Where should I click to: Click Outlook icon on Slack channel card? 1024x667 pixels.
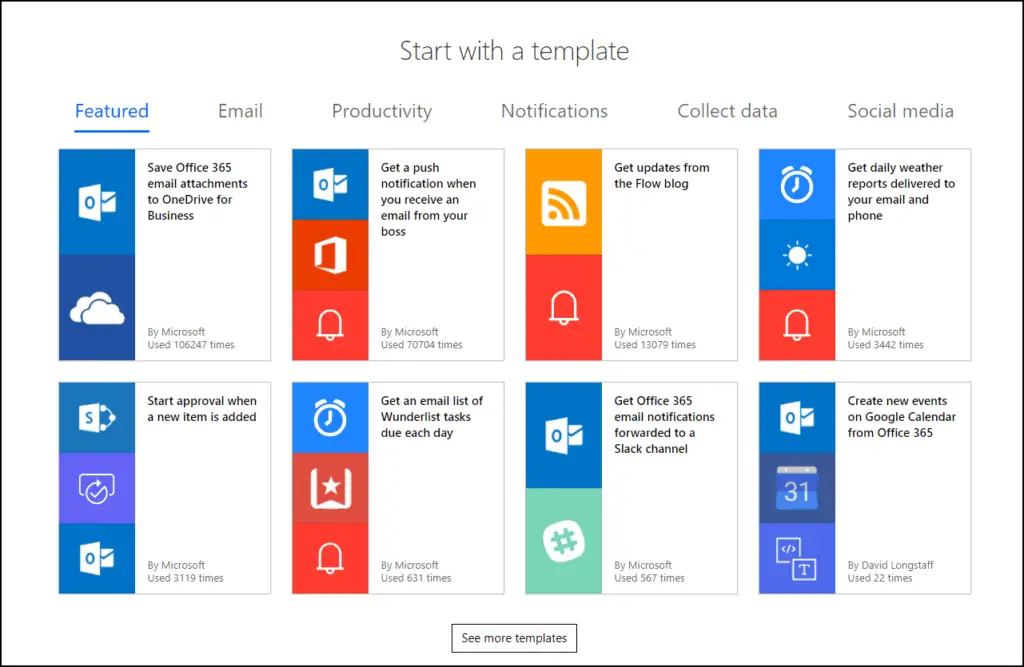(564, 435)
